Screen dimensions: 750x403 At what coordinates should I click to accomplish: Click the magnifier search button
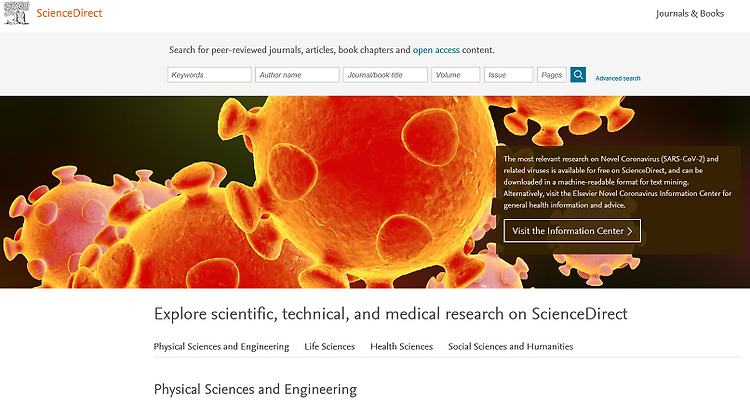[x=578, y=75]
